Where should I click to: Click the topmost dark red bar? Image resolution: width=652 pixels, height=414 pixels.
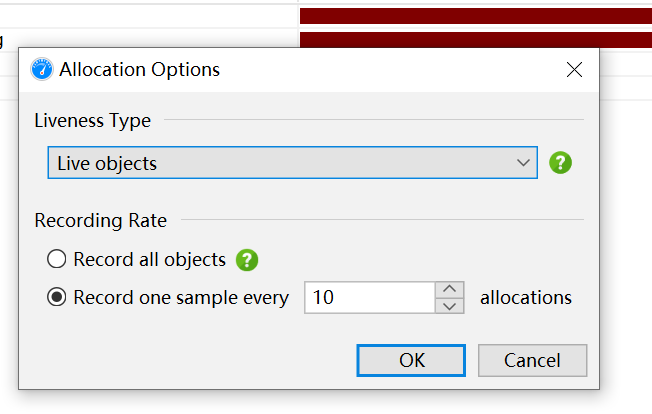pos(476,16)
